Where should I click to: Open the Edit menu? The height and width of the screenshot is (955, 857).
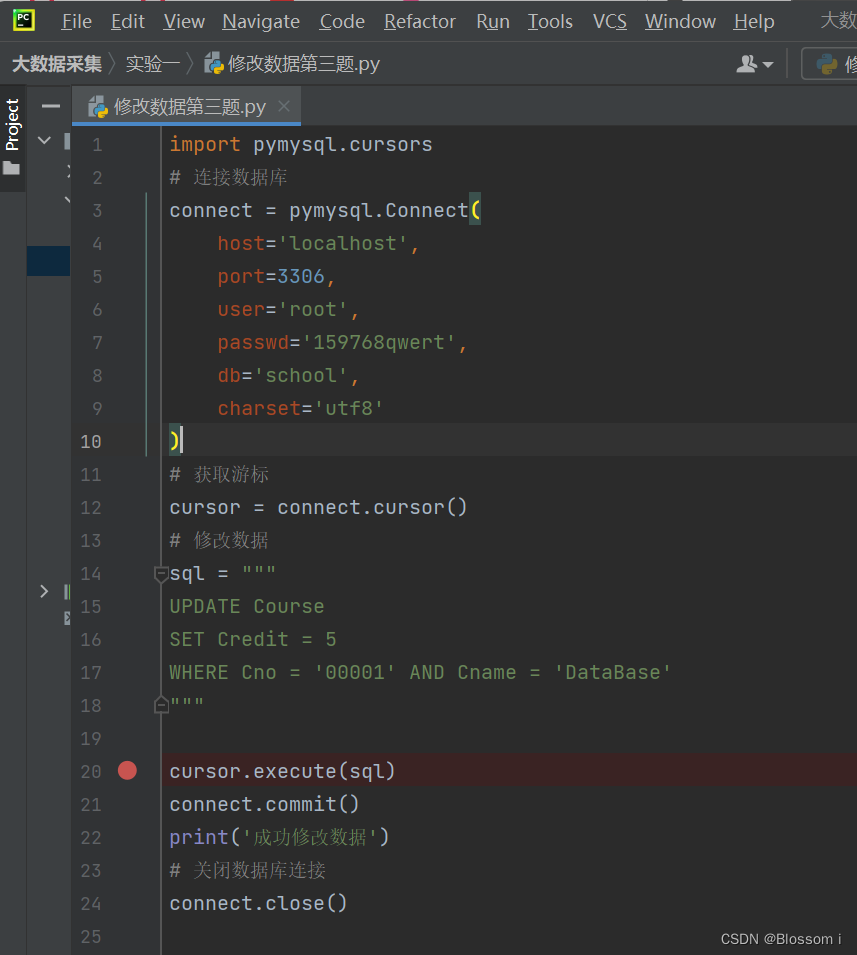coord(127,21)
